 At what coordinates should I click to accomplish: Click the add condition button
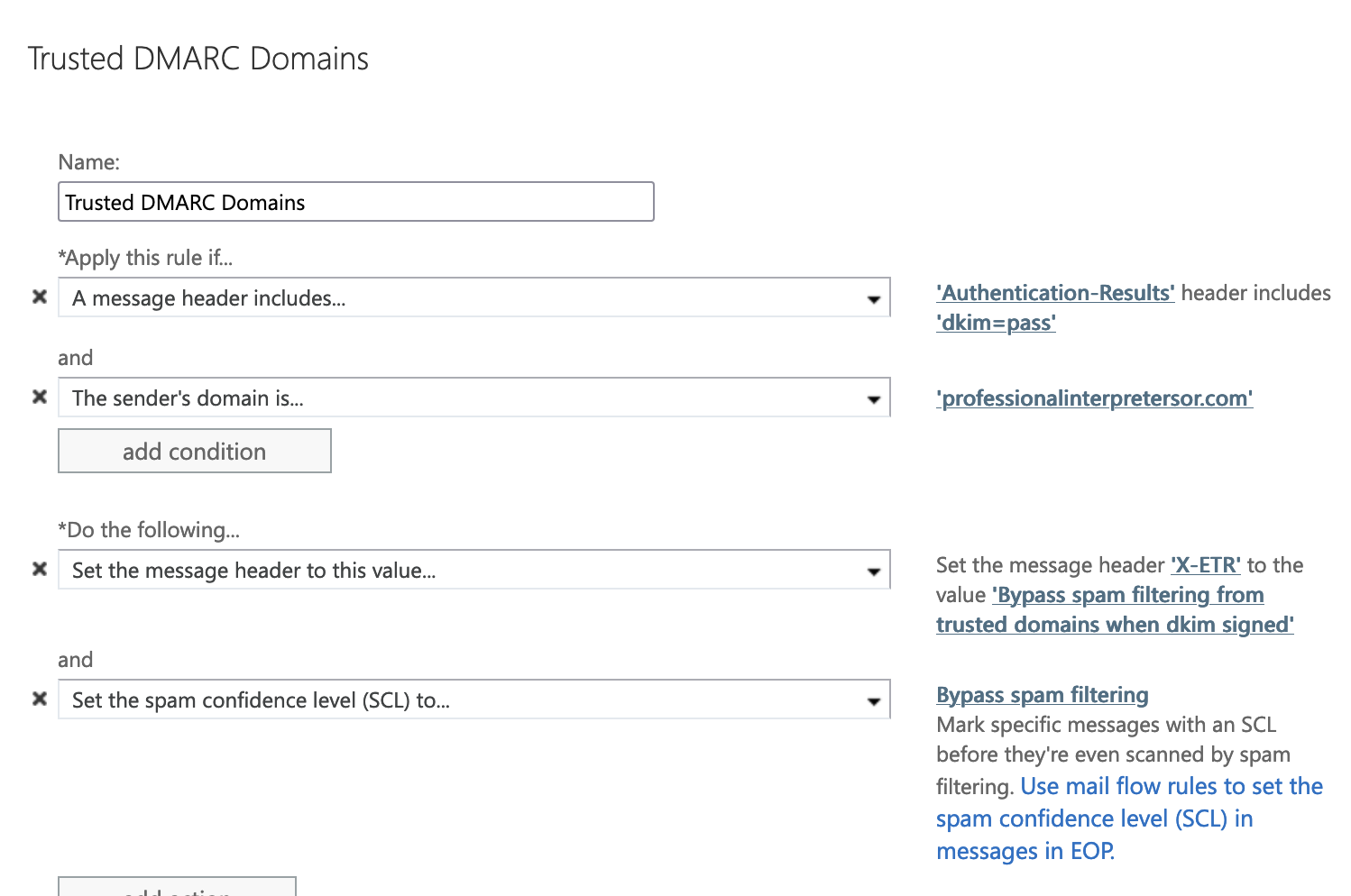click(x=194, y=451)
